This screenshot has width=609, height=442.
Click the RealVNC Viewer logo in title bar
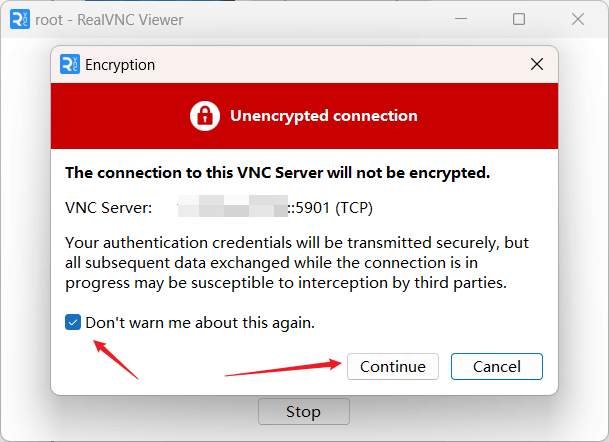(19, 19)
